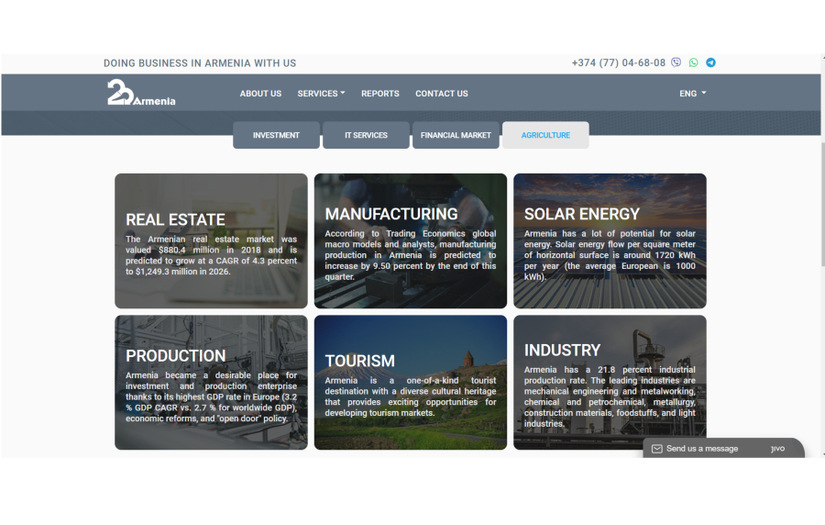Select the Contact Us menu item
825x525 pixels.
tap(441, 94)
